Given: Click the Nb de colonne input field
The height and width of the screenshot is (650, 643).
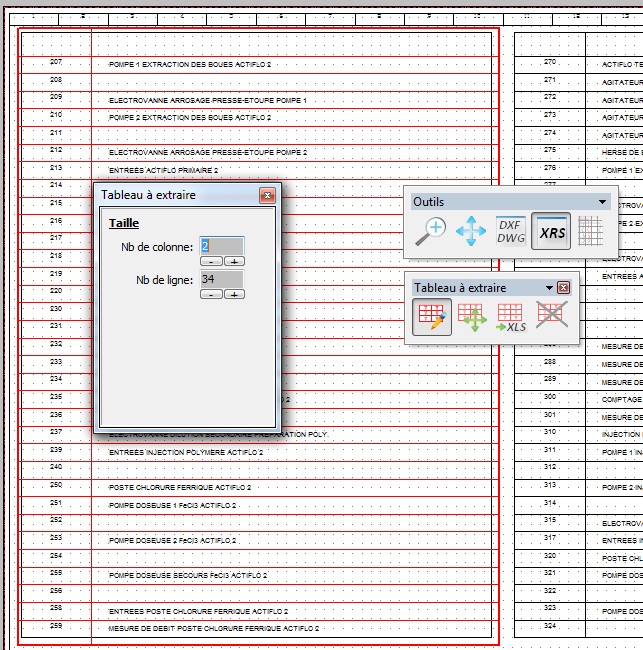Looking at the screenshot, I should pyautogui.click(x=221, y=245).
